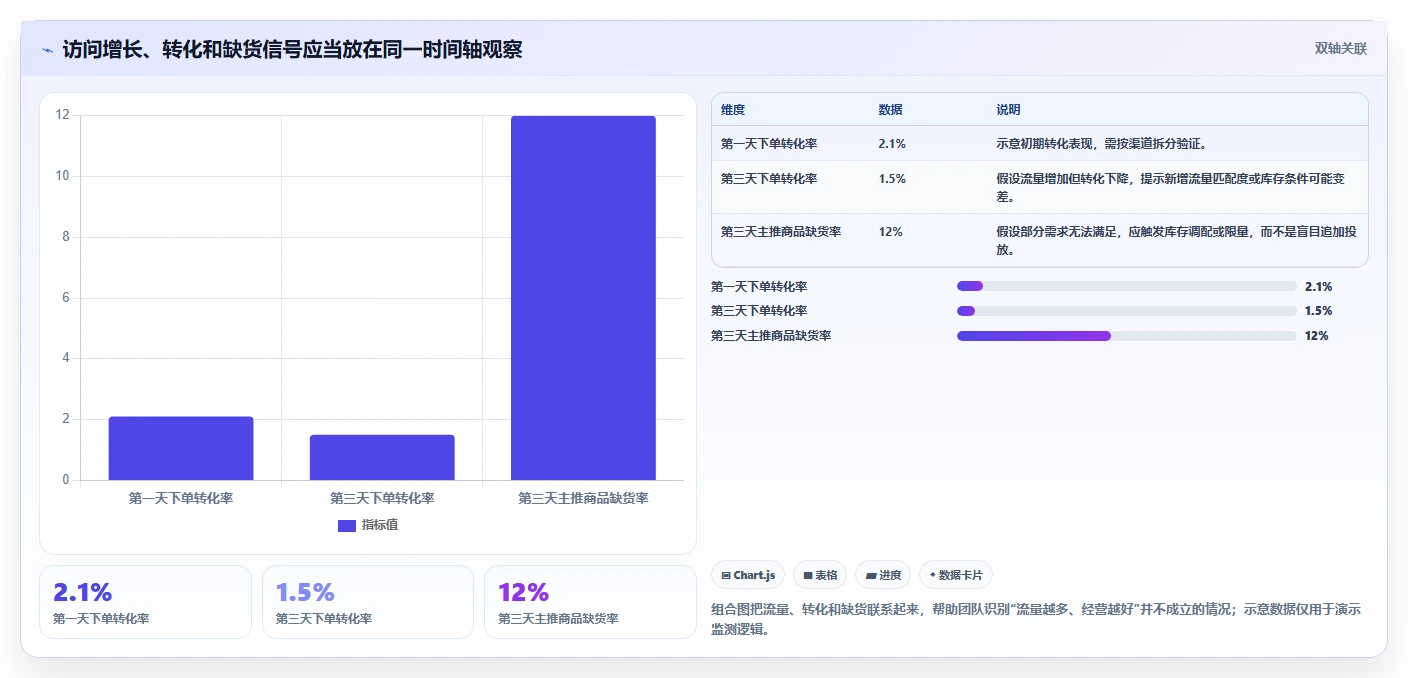The height and width of the screenshot is (678, 1408).
Task: Click the 维度 column header
Action: point(733,110)
